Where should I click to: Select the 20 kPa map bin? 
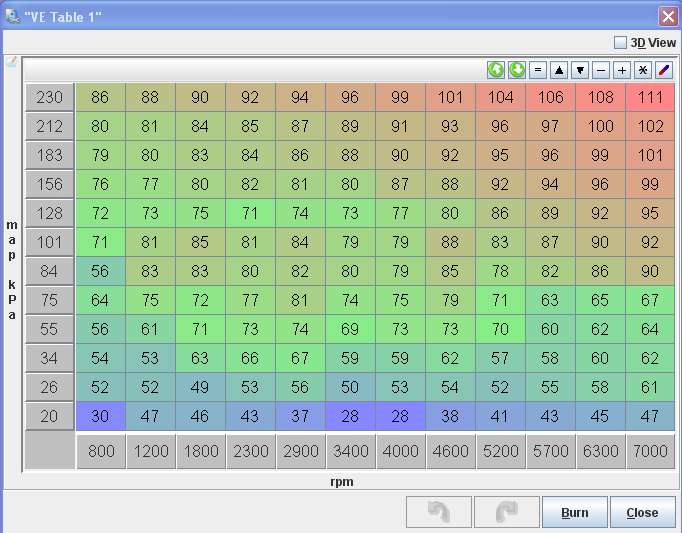[50, 416]
